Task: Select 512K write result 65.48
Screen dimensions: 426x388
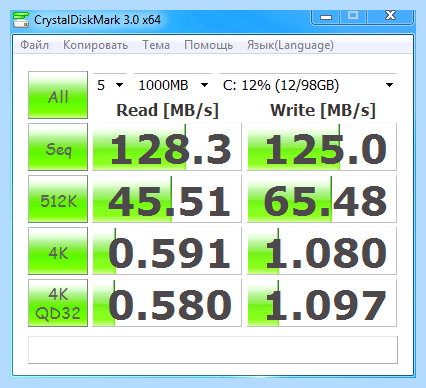Action: pos(322,199)
